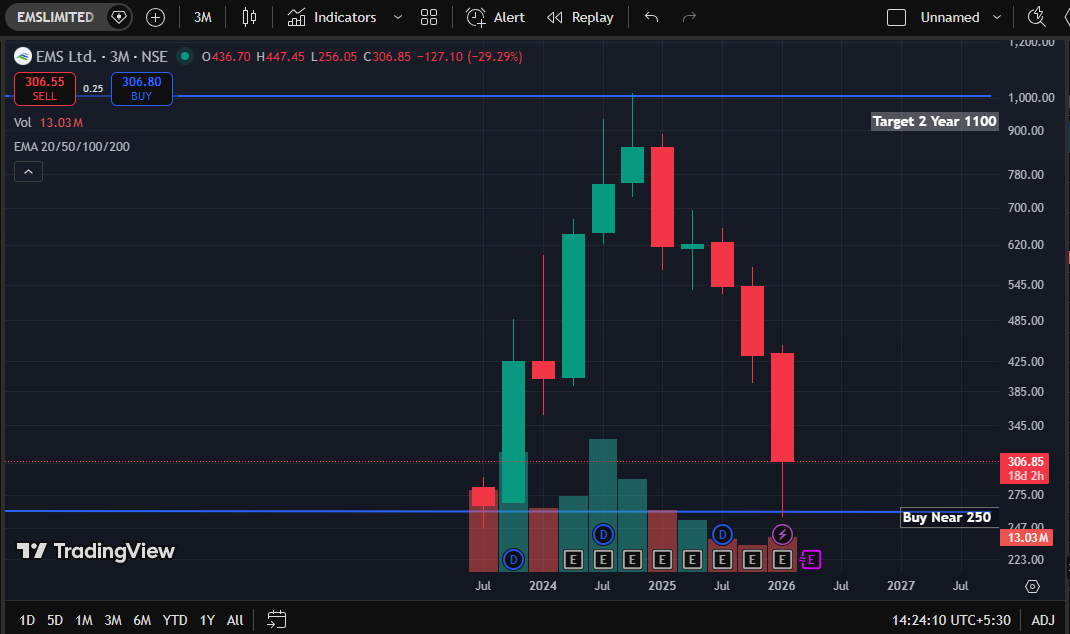The width and height of the screenshot is (1070, 634).
Task: Click the dividend D marker near late 2023
Action: click(513, 560)
